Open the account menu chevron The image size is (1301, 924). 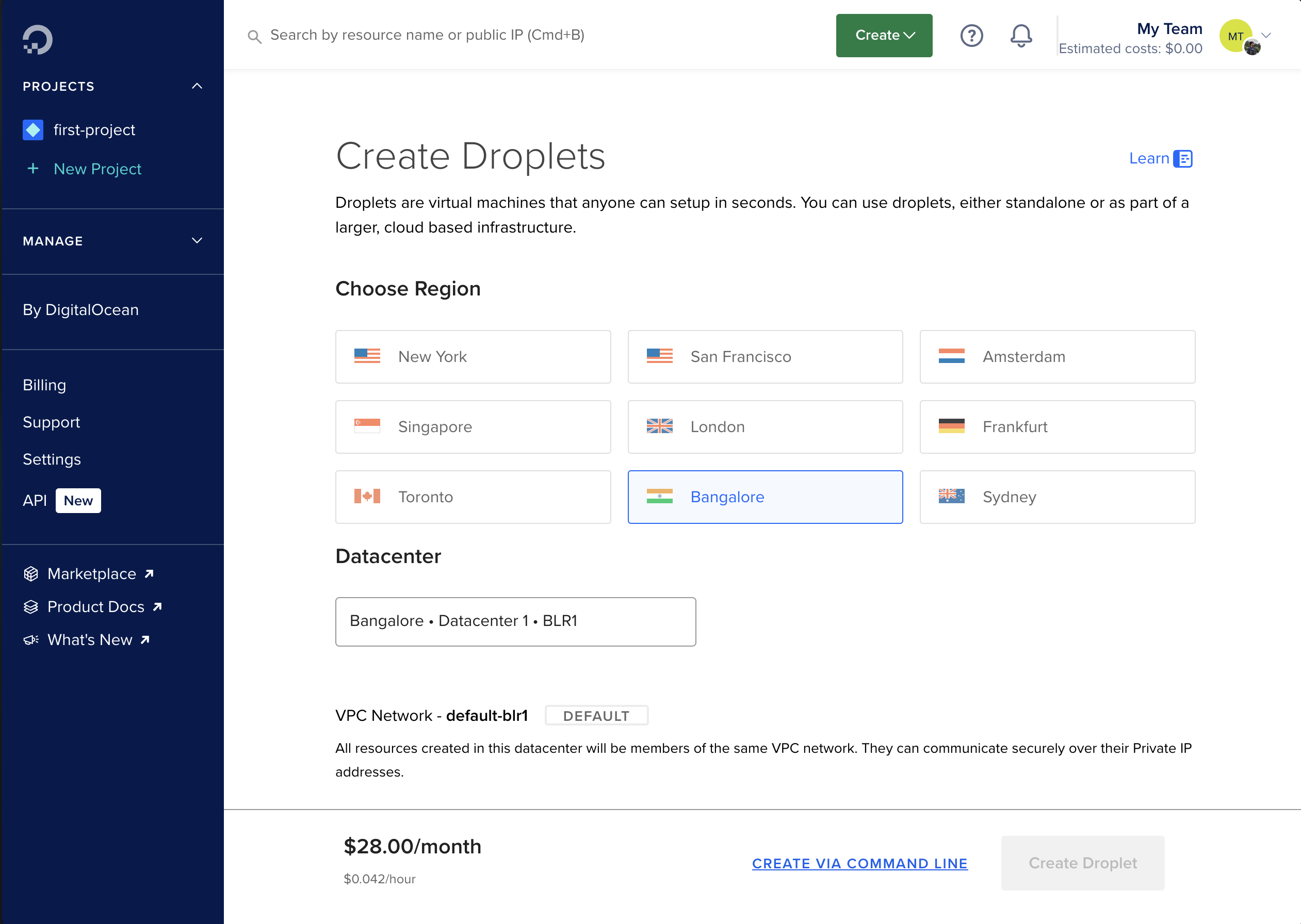(x=1266, y=35)
